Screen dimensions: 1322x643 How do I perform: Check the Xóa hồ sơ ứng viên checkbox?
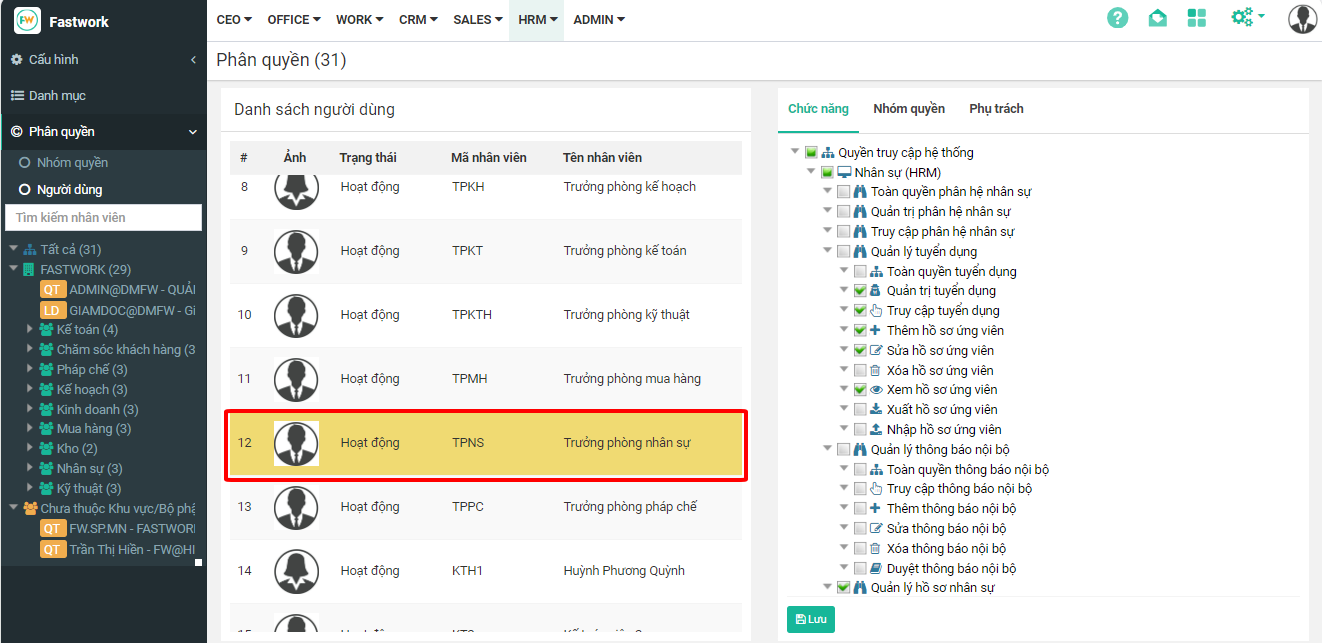(860, 370)
